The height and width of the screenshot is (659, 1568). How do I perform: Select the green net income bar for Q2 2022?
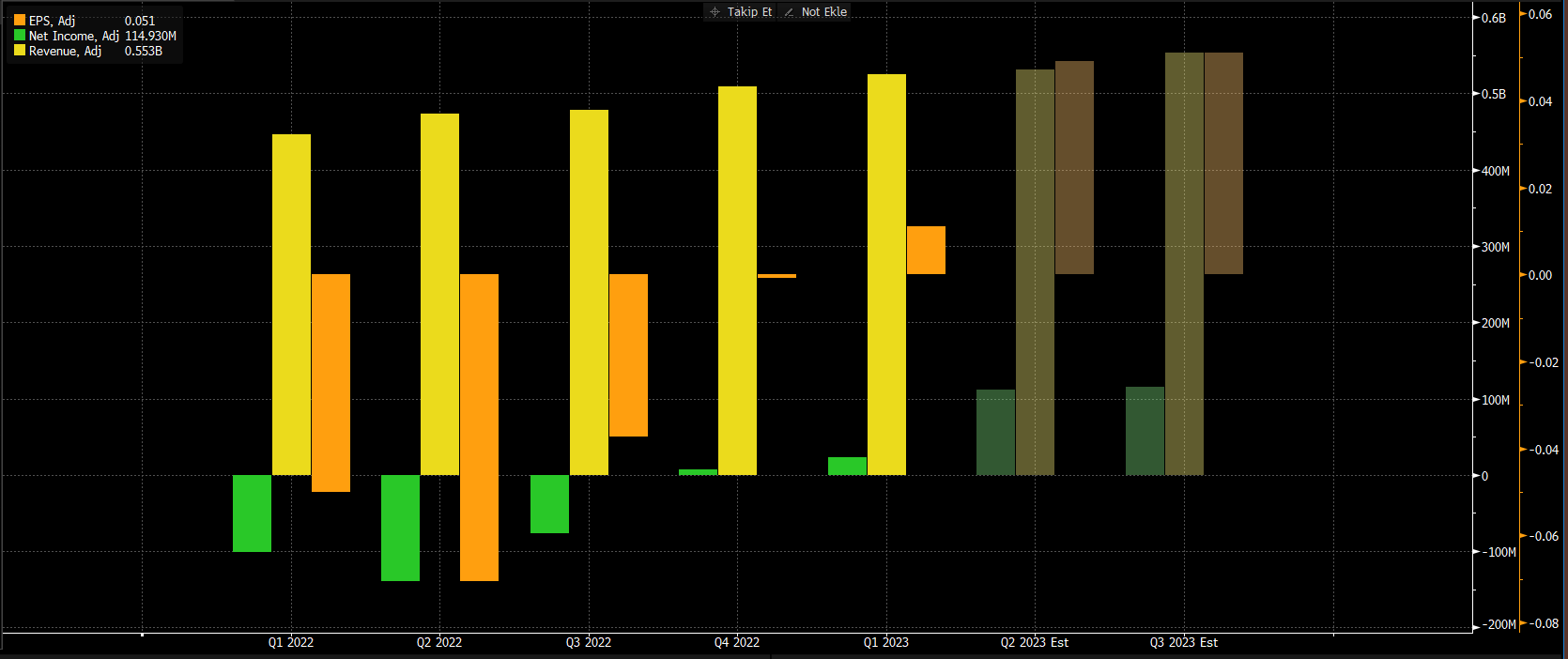(x=400, y=528)
